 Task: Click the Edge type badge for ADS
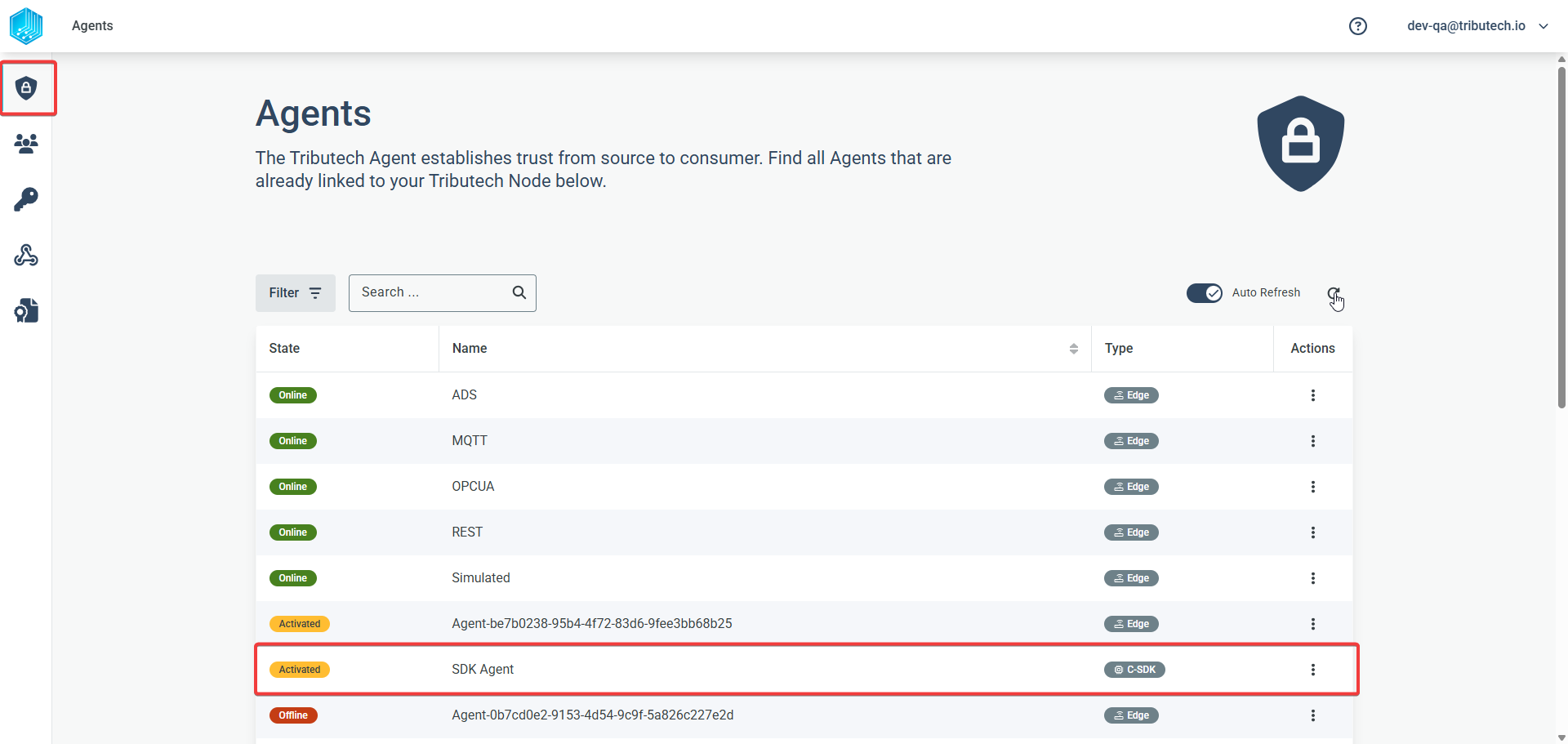(x=1131, y=395)
